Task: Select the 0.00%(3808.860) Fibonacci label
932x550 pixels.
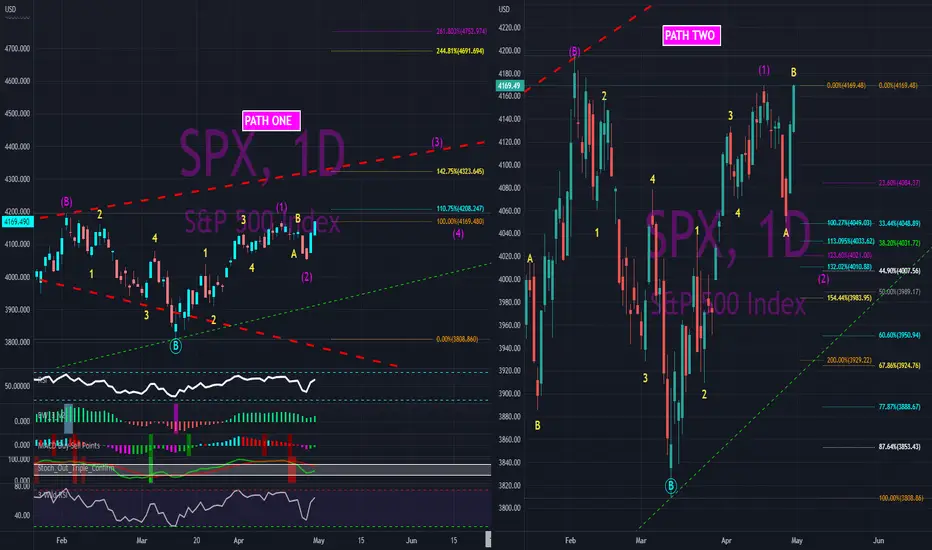Action: (x=456, y=339)
